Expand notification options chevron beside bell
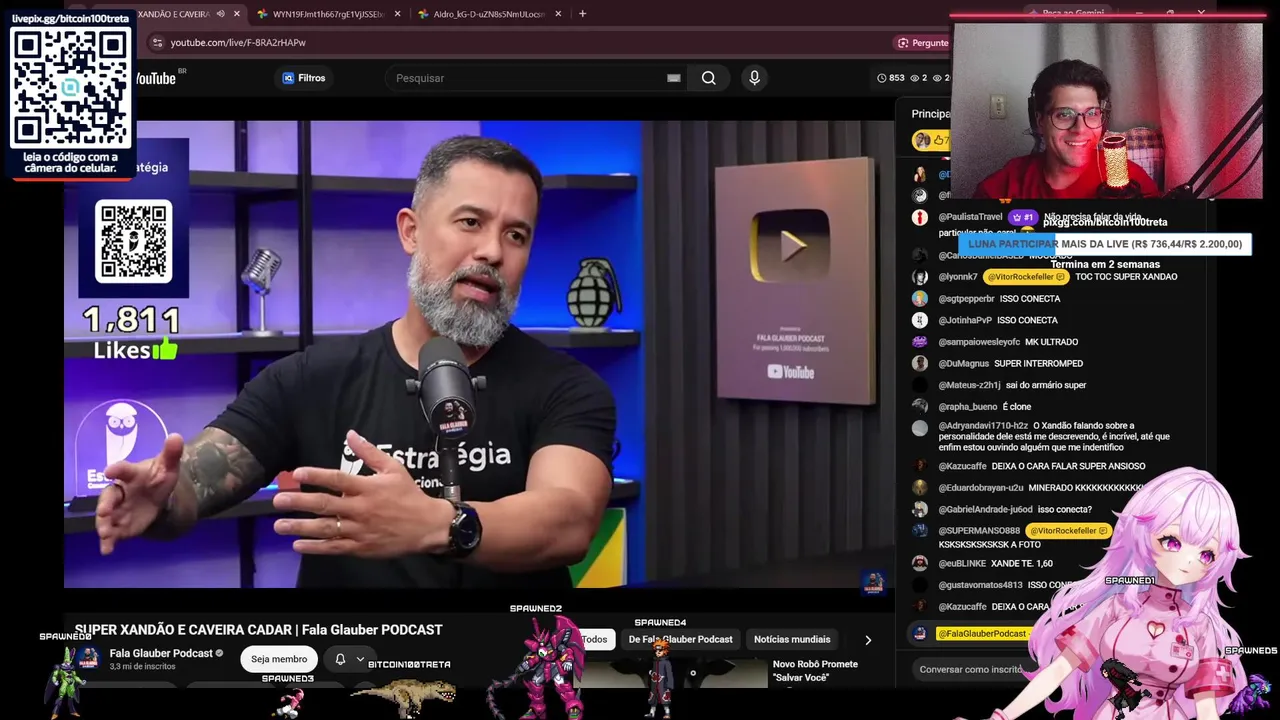 coord(360,659)
